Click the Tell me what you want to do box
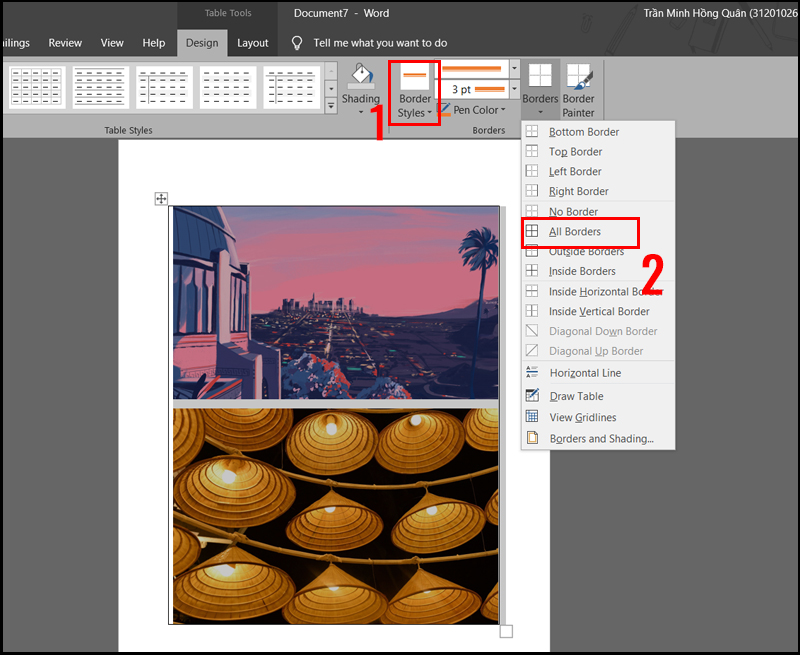Screen dimensions: 800x655 pos(380,43)
